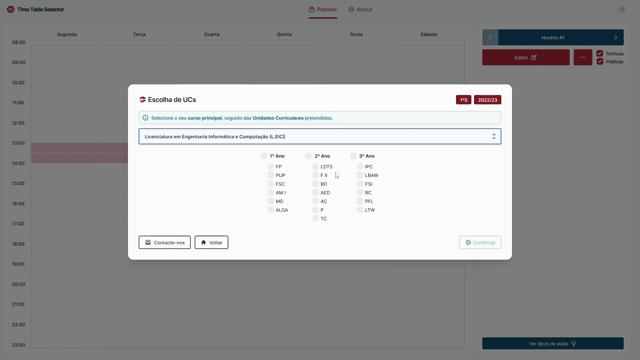Open the About tab
The image size is (640, 360).
360,9
